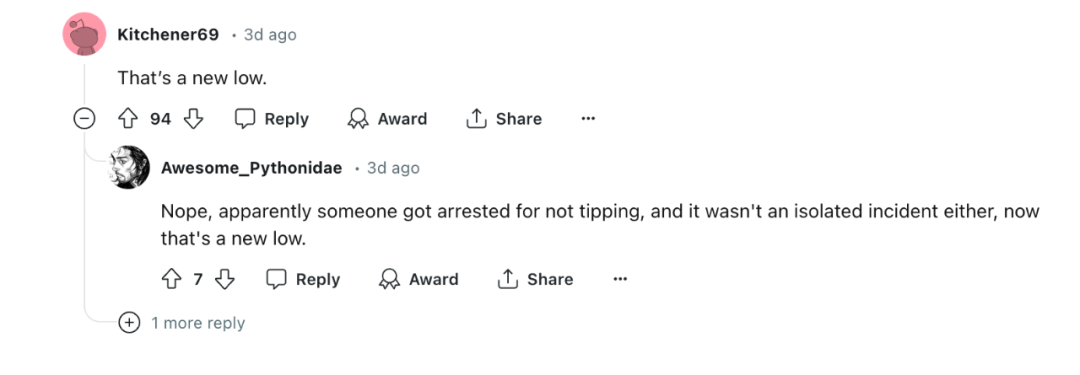
Task: Upvote Awesome_Pythonidae's reply
Action: point(171,279)
